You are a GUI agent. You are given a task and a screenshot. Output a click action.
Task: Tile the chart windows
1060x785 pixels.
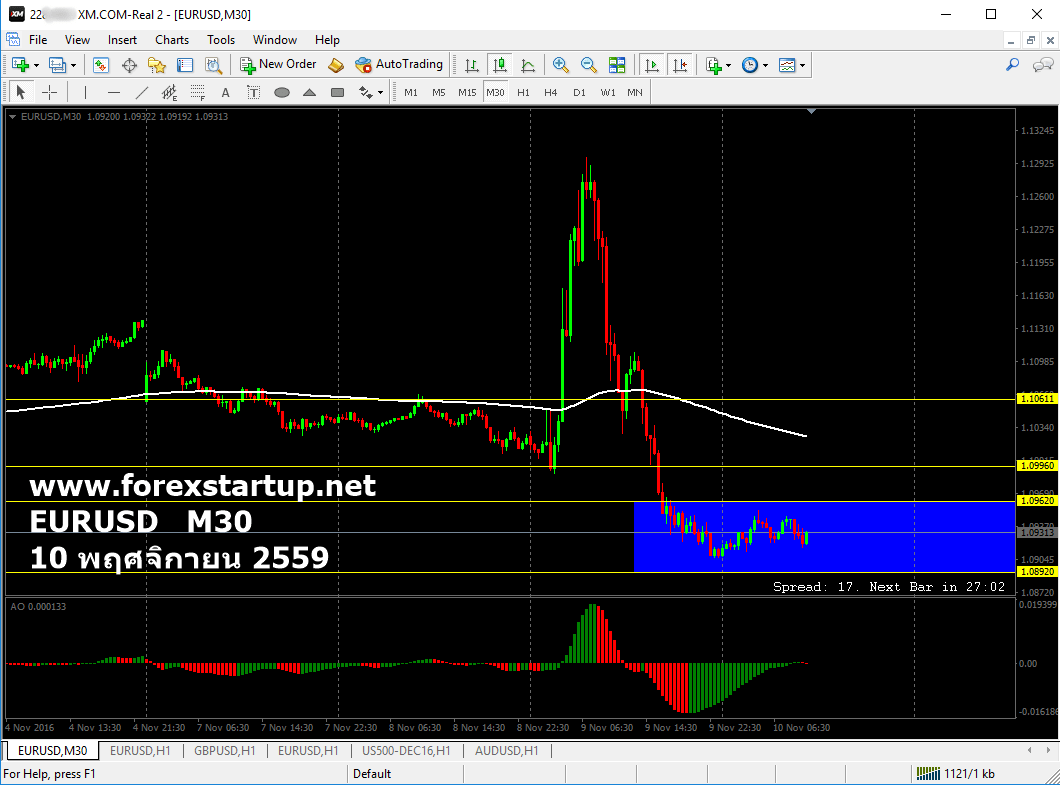[x=617, y=65]
